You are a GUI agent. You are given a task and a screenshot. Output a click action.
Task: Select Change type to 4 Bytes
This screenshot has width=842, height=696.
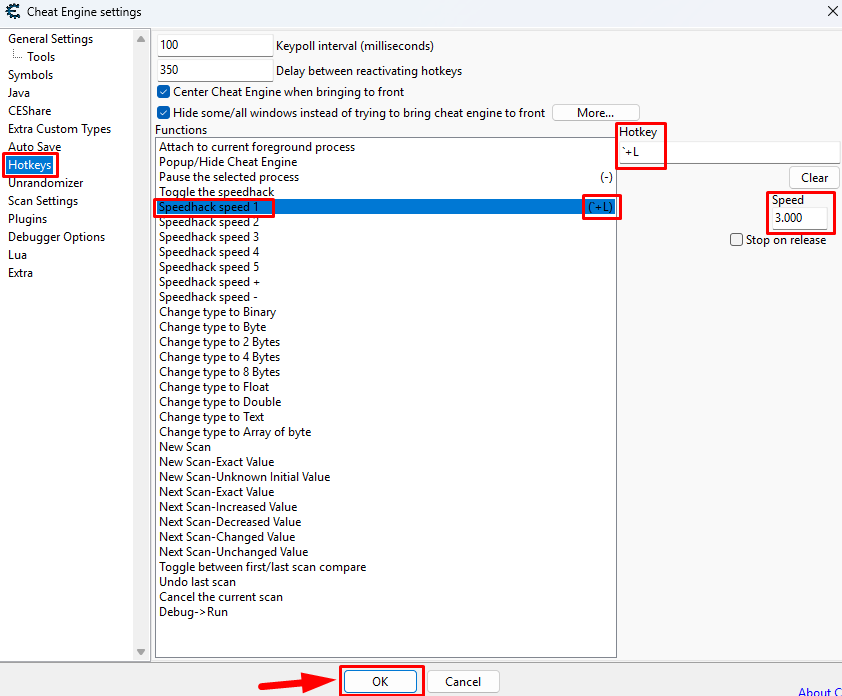pyautogui.click(x=386, y=357)
